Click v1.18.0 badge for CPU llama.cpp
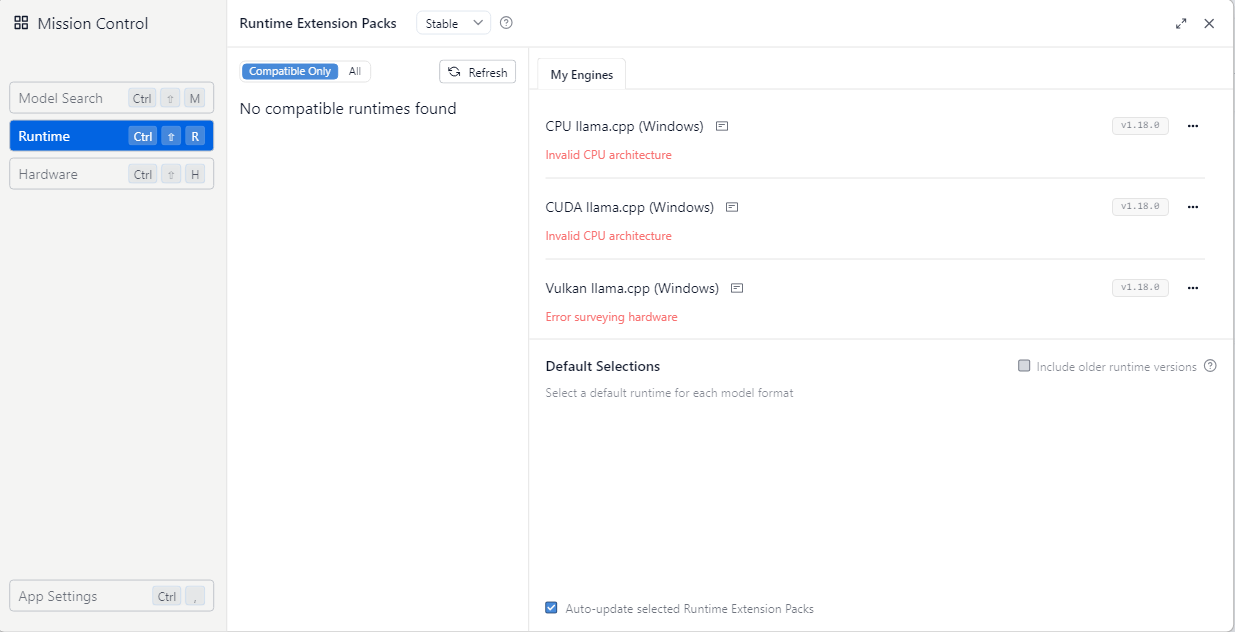 (x=1140, y=126)
